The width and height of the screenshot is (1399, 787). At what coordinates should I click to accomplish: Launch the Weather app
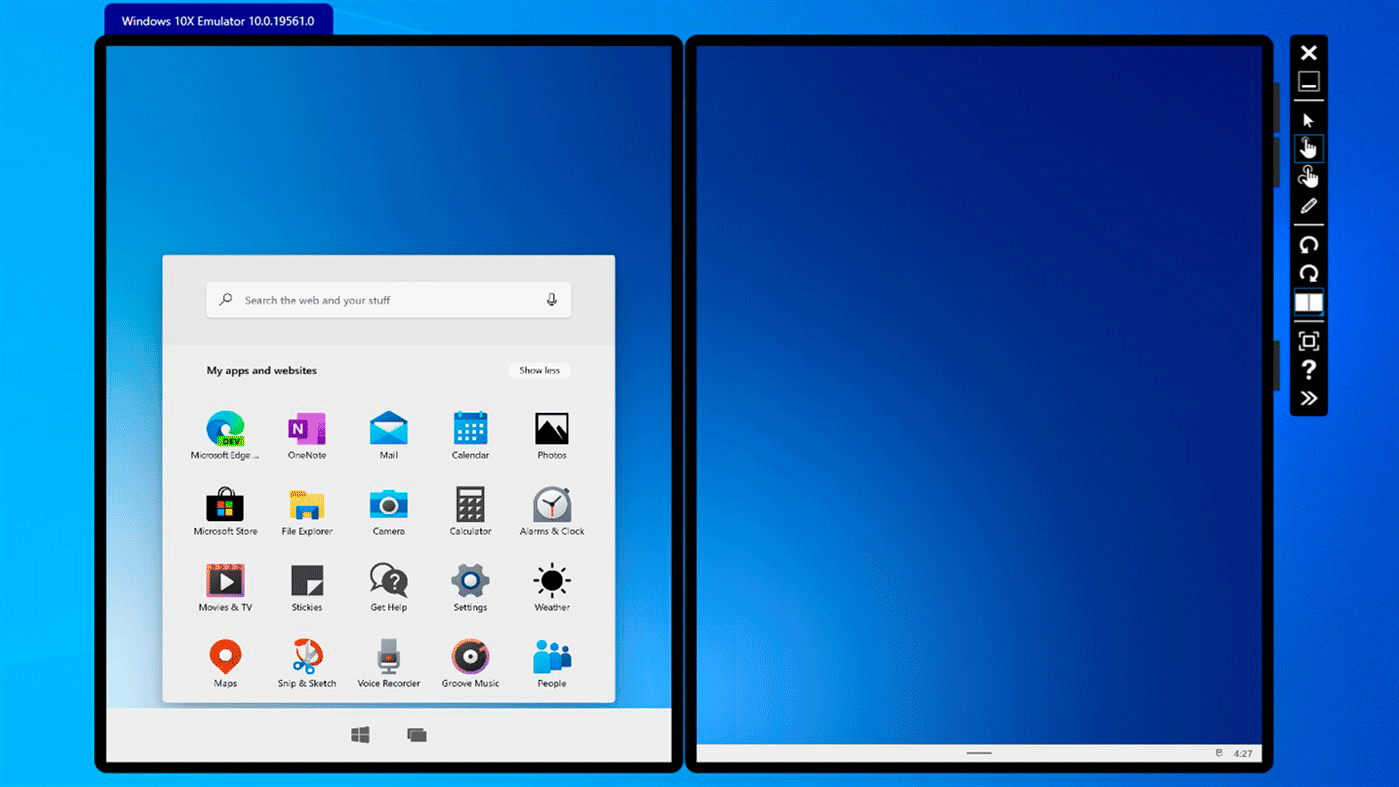552,587
